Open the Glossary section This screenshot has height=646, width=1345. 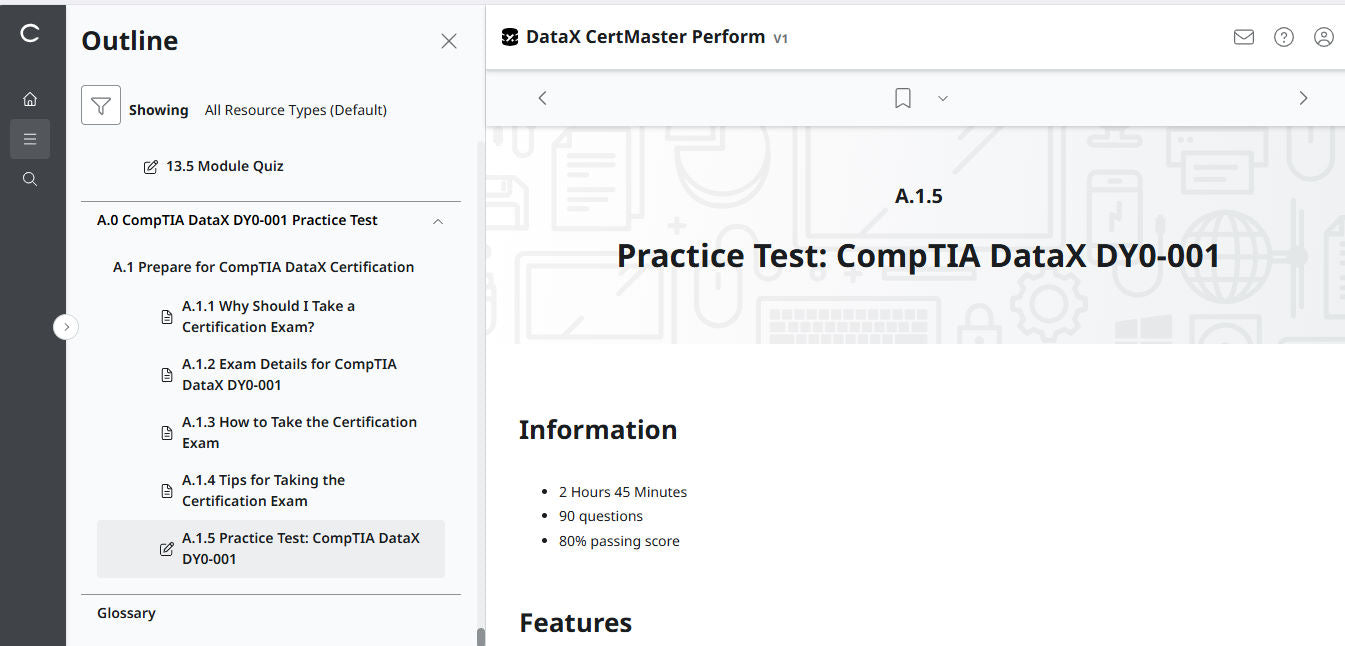pyautogui.click(x=126, y=612)
